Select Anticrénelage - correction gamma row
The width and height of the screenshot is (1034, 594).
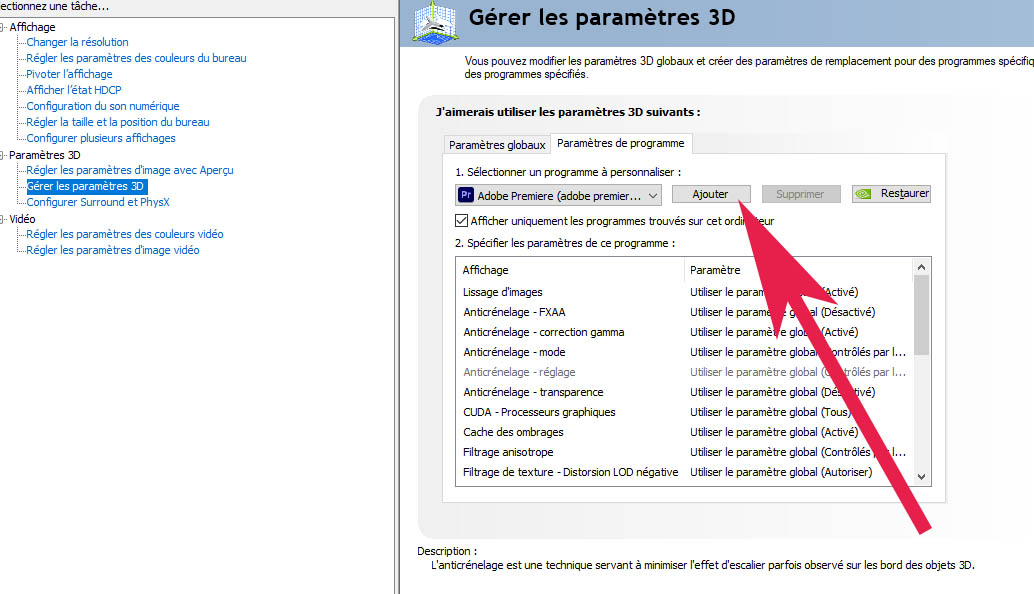684,332
